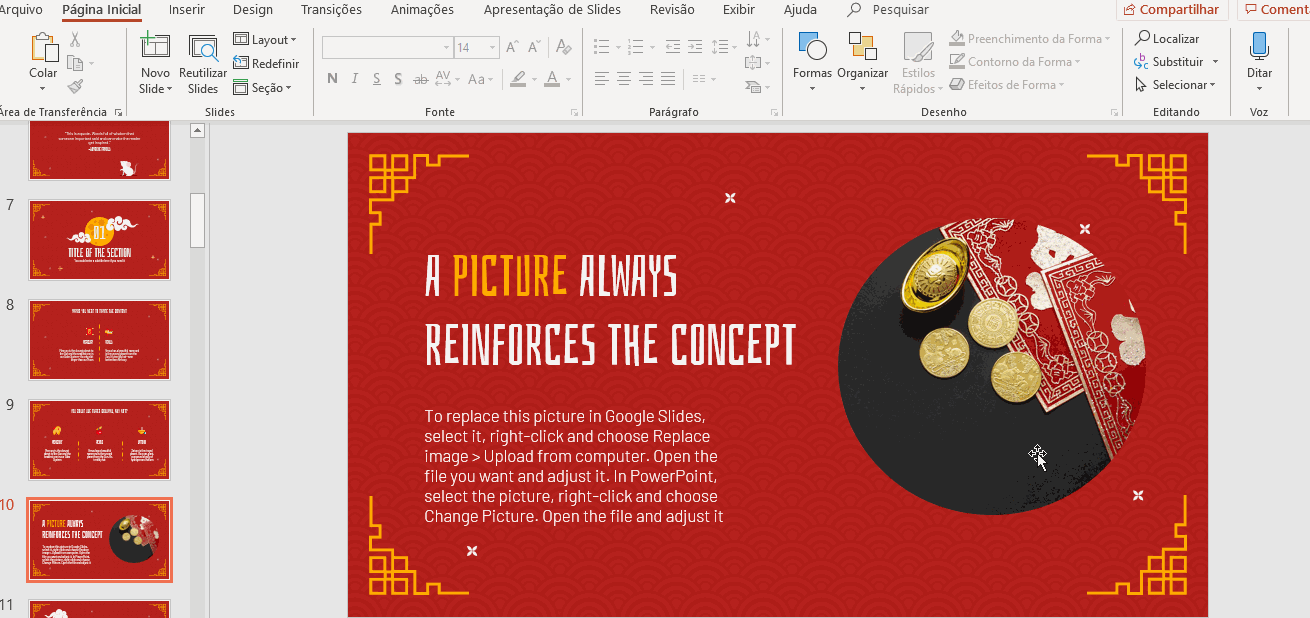Justify the paragraph text
This screenshot has width=1310, height=618.
pyautogui.click(x=668, y=79)
